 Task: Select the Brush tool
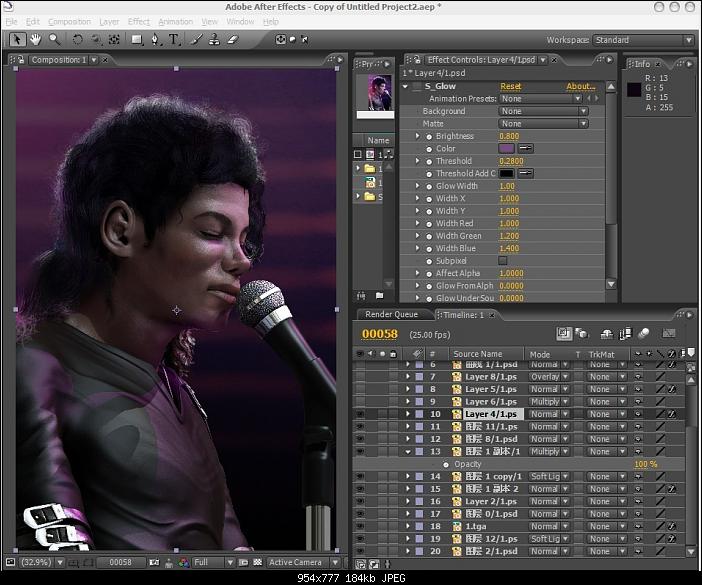pos(196,40)
